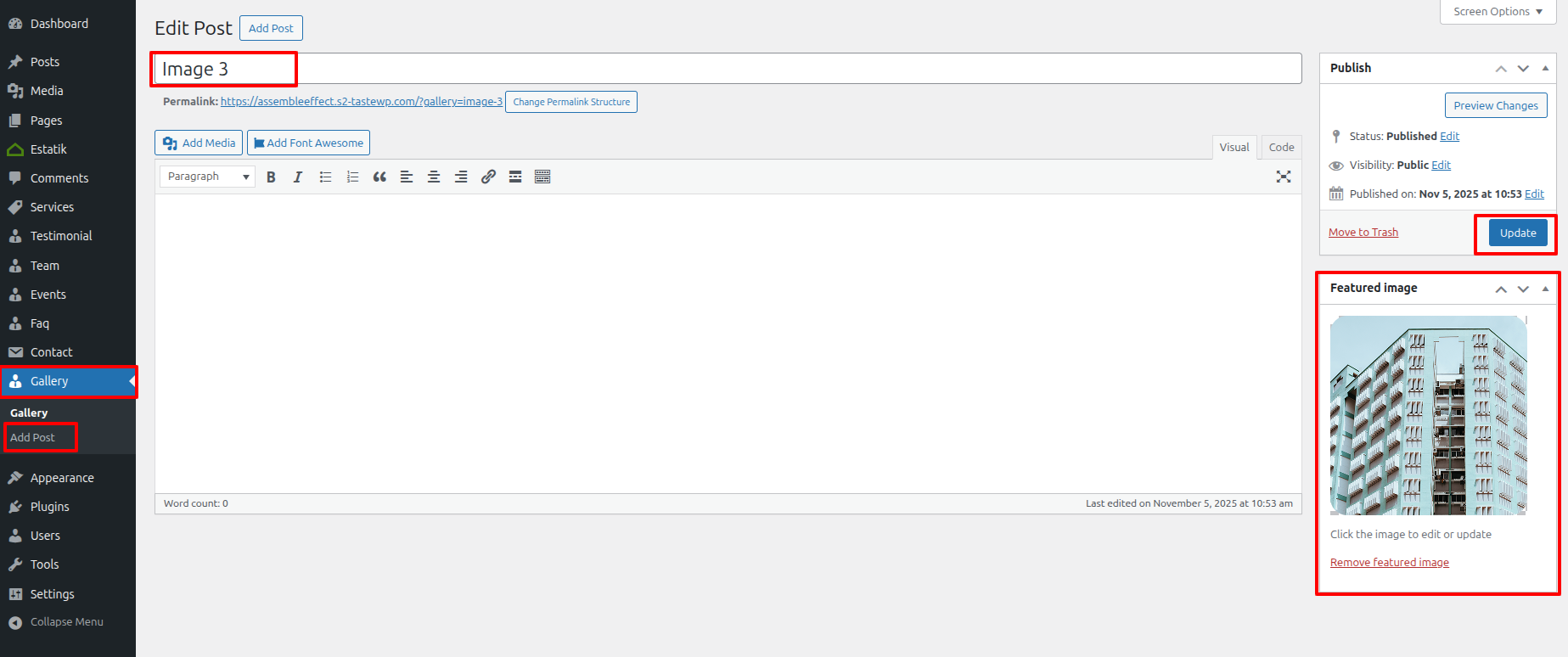1568x657 pixels.
Task: Collapse the Featured image panel
Action: (1545, 289)
